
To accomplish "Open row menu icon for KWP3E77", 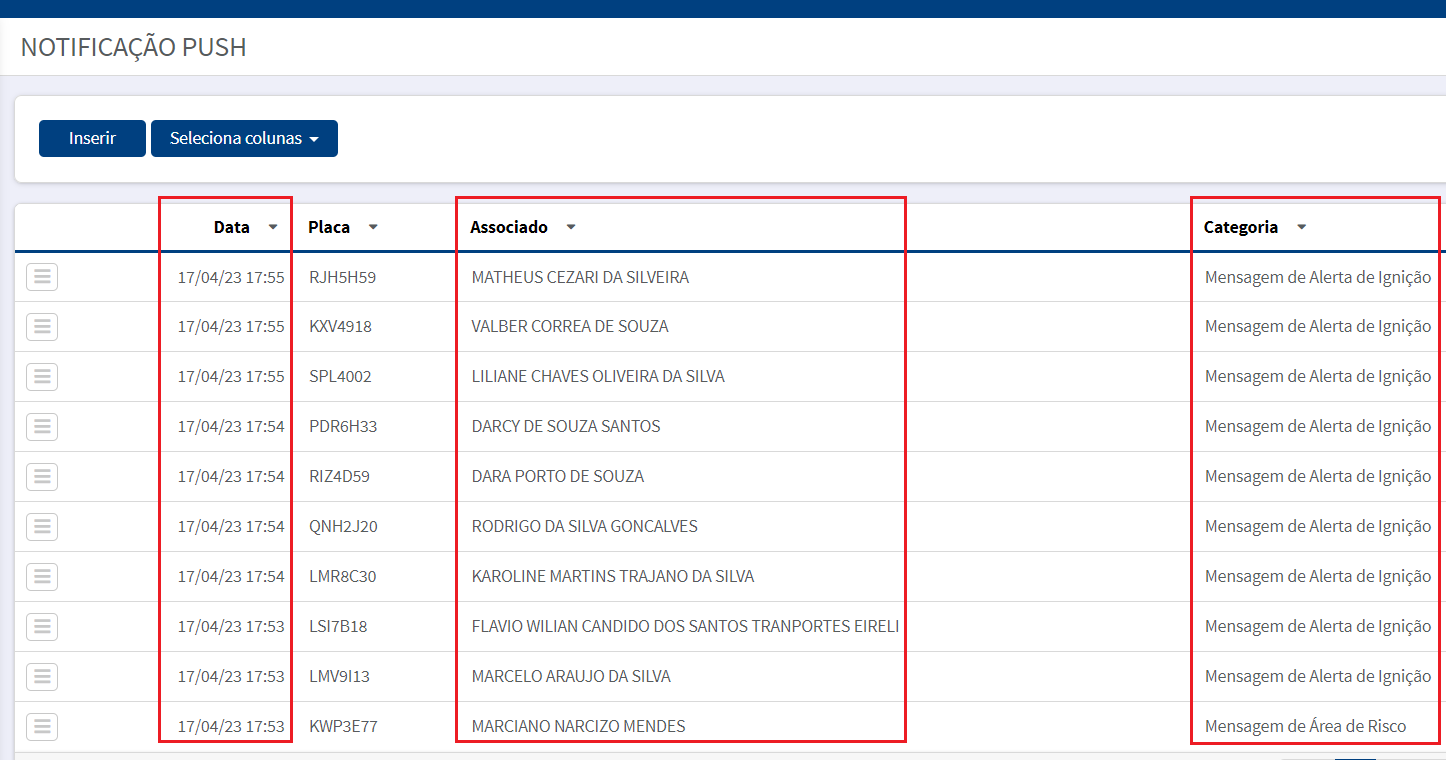I will (x=42, y=727).
